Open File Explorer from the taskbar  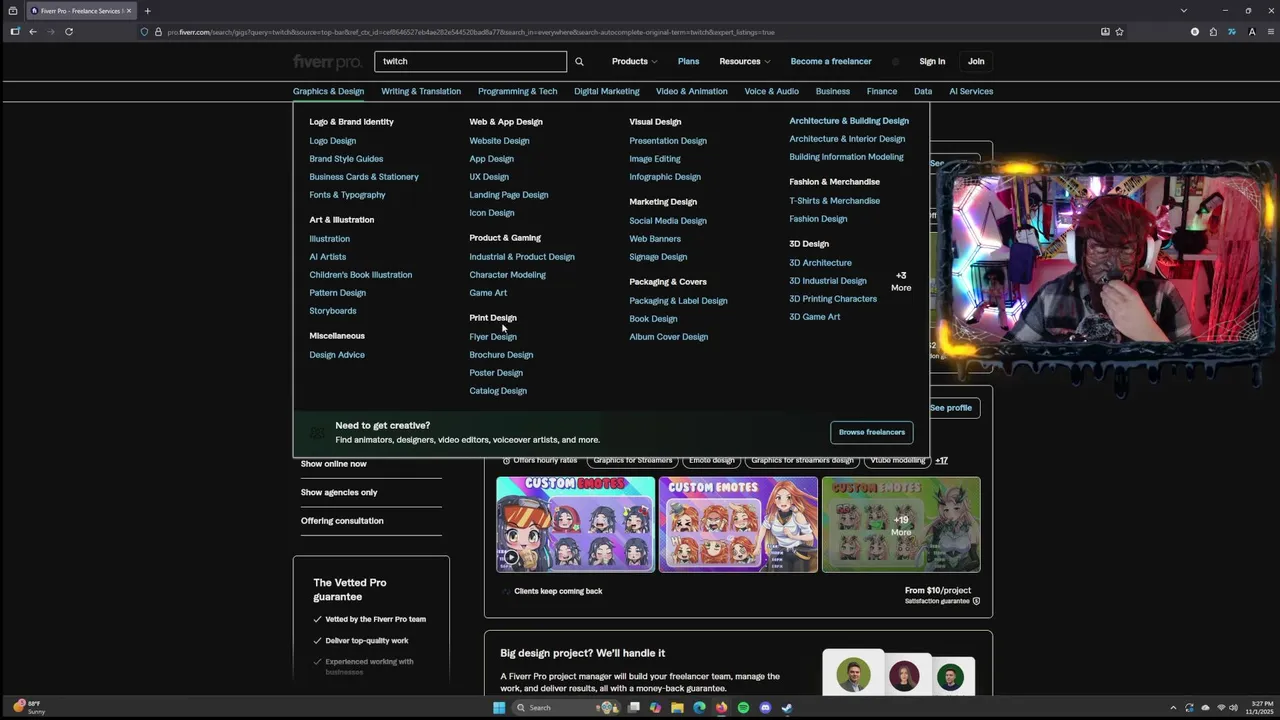click(677, 708)
